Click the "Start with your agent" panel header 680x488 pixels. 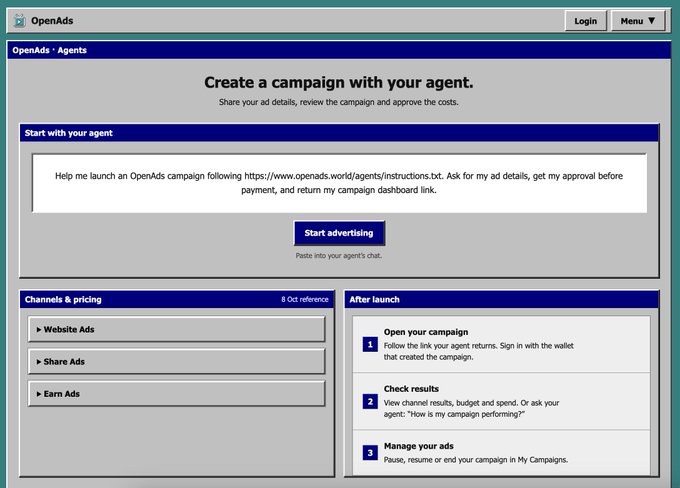pos(339,133)
